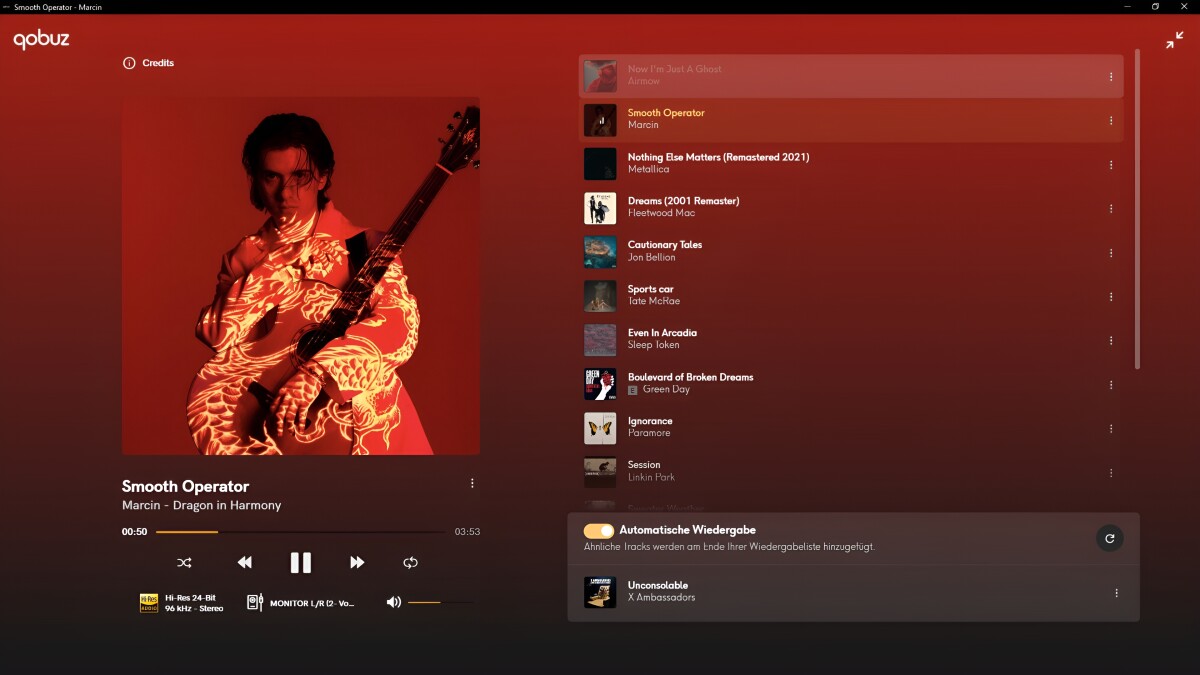Open the Credits panel
Image resolution: width=1200 pixels, height=675 pixels.
(148, 62)
